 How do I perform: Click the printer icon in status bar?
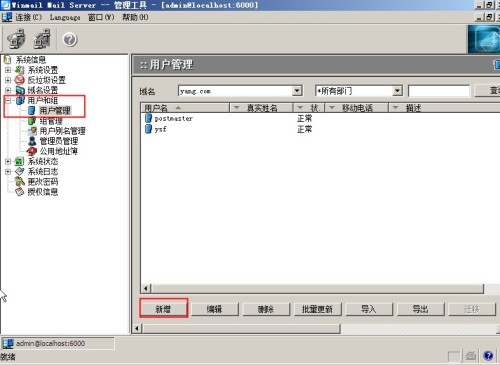pyautogui.click(x=471, y=356)
